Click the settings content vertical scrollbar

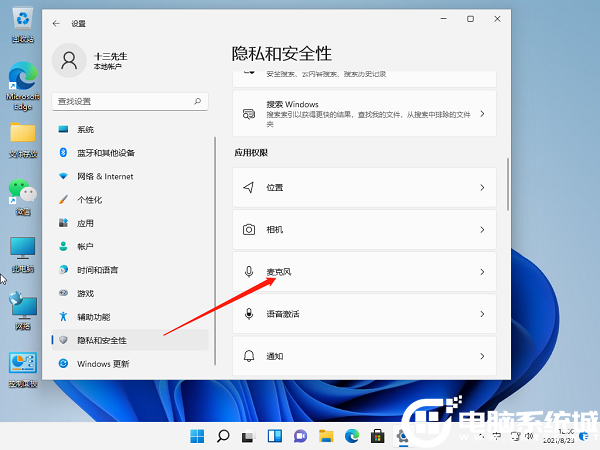pyautogui.click(x=508, y=184)
